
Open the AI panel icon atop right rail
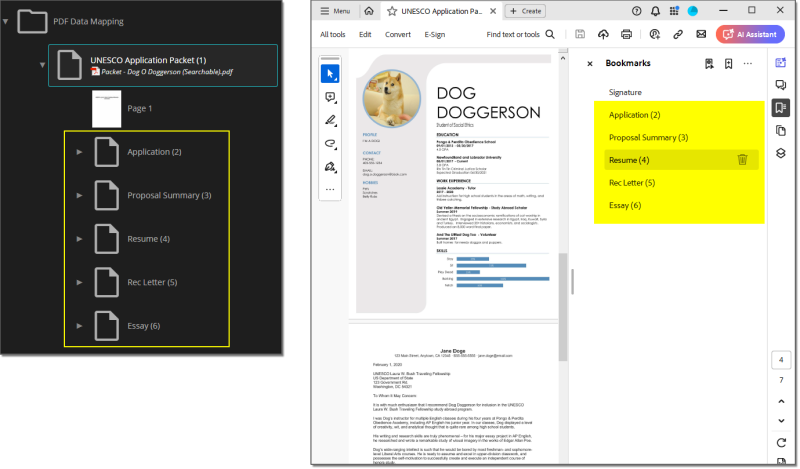(x=781, y=63)
